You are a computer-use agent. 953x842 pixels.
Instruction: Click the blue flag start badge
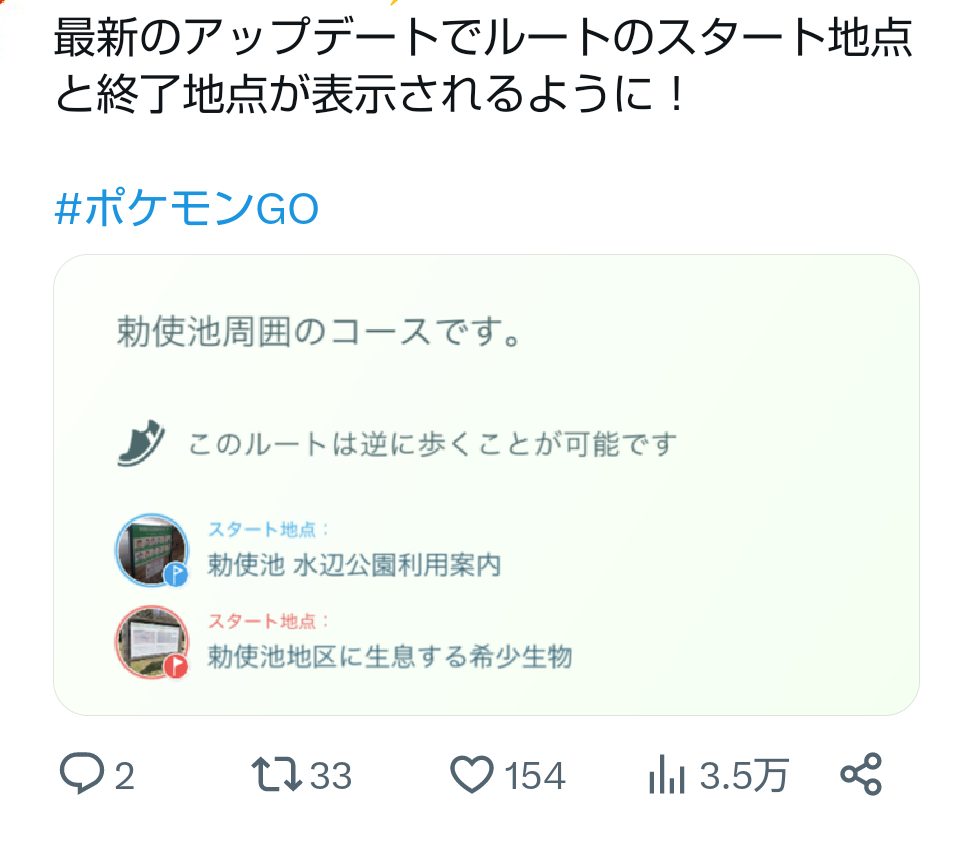pyautogui.click(x=176, y=573)
